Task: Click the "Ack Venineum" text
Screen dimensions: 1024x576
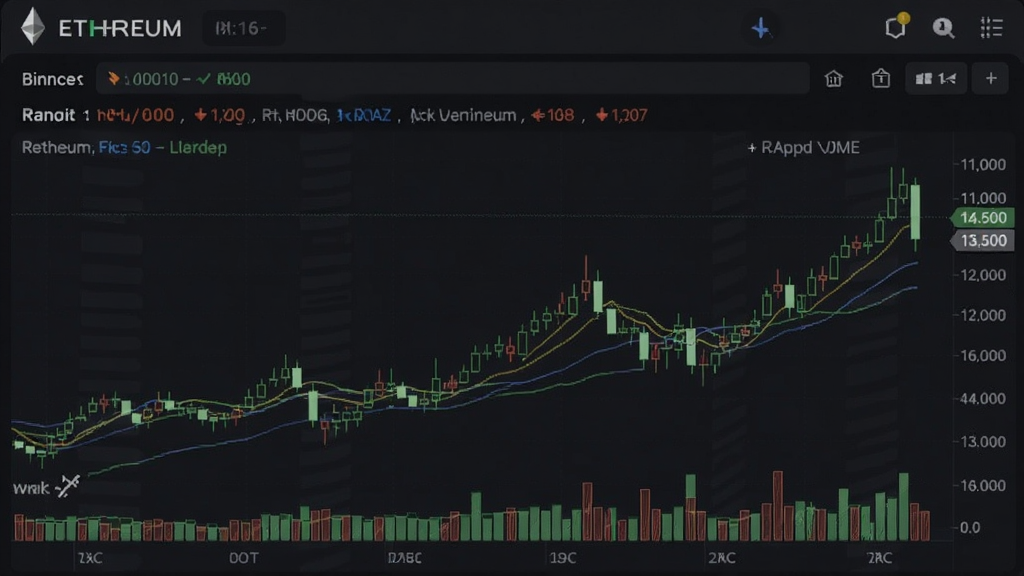Action: coord(463,116)
